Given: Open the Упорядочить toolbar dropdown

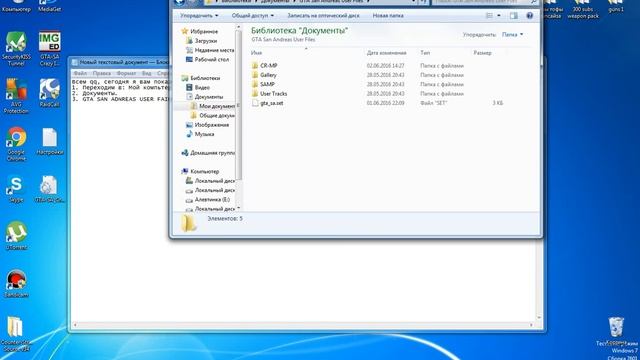Looking at the screenshot, I should [199, 16].
